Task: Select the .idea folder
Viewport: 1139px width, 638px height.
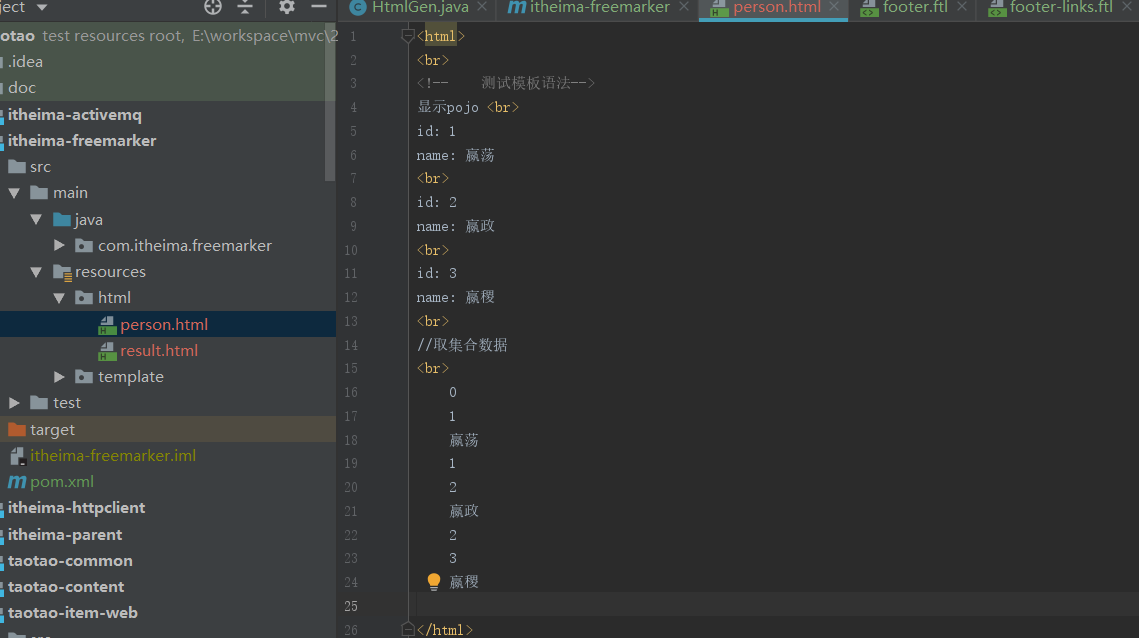Action: [25, 62]
